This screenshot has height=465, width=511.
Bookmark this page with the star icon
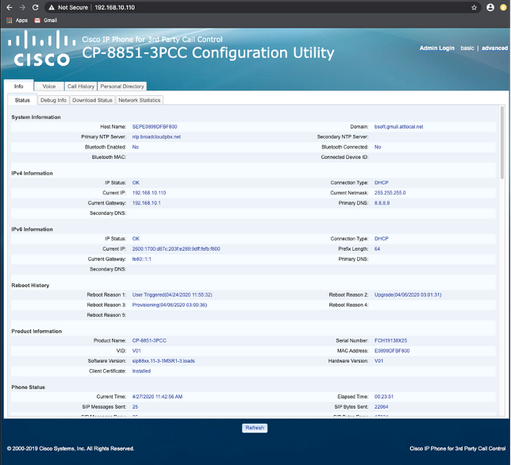(x=474, y=7)
